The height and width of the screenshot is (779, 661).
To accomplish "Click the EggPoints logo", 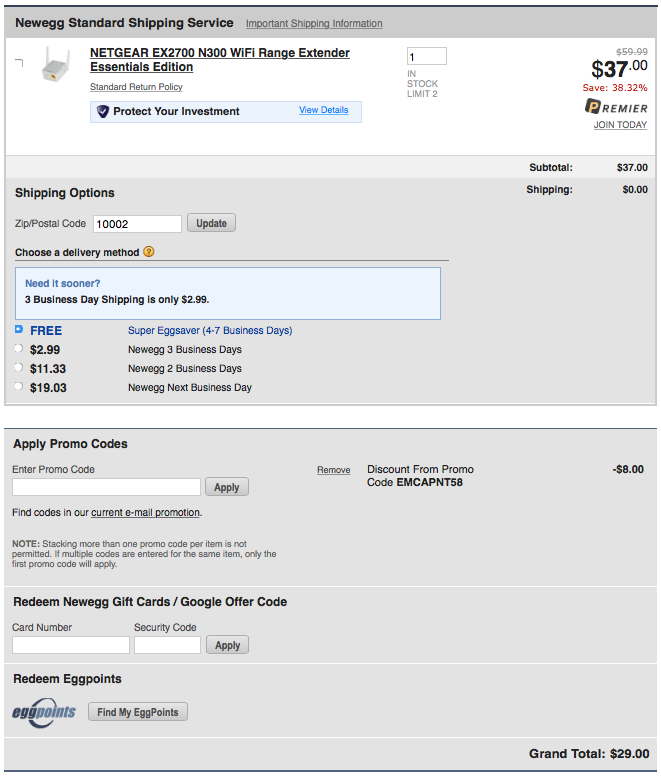I will tap(44, 713).
